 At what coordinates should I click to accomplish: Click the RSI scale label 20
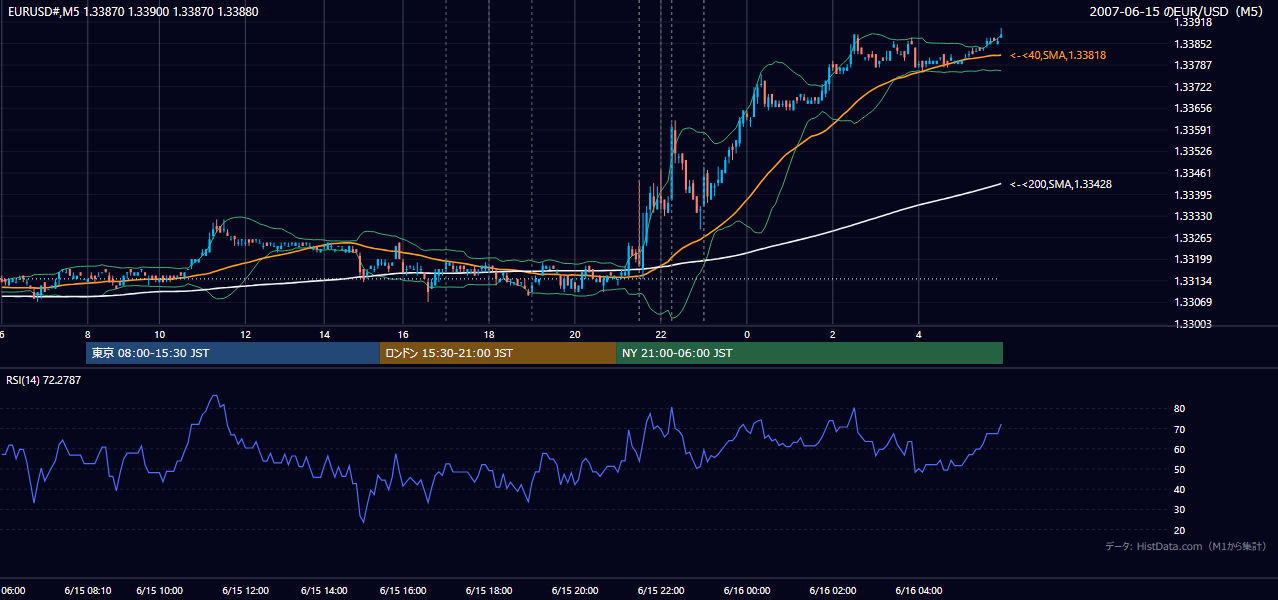point(1179,530)
